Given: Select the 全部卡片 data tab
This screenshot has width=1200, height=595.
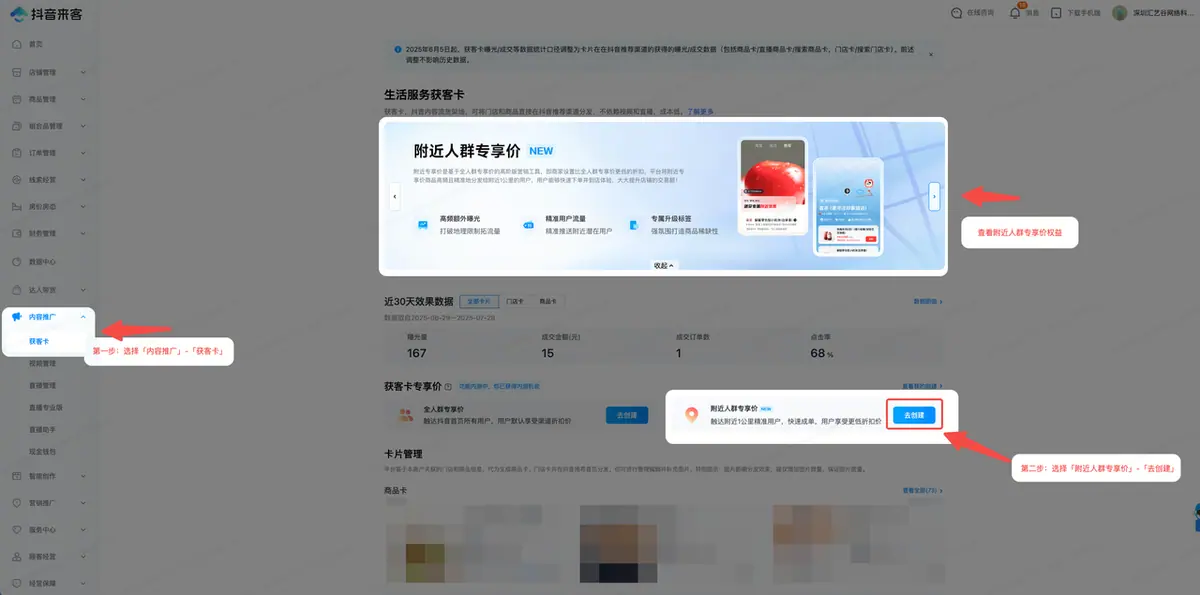Looking at the screenshot, I should click(480, 301).
